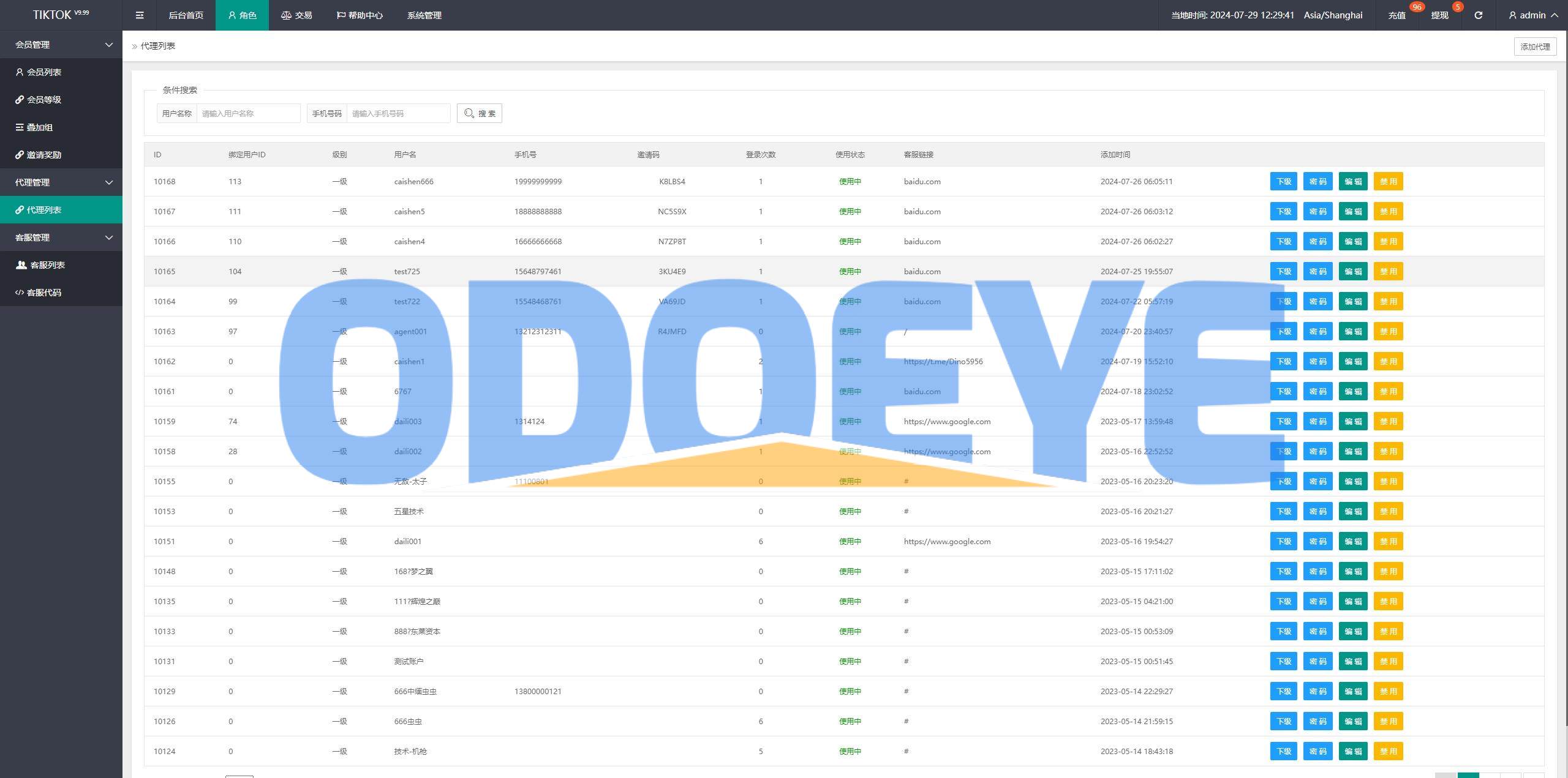Click 禁用 for 666虫虫 row
This screenshot has height=778, width=1568.
click(x=1388, y=721)
